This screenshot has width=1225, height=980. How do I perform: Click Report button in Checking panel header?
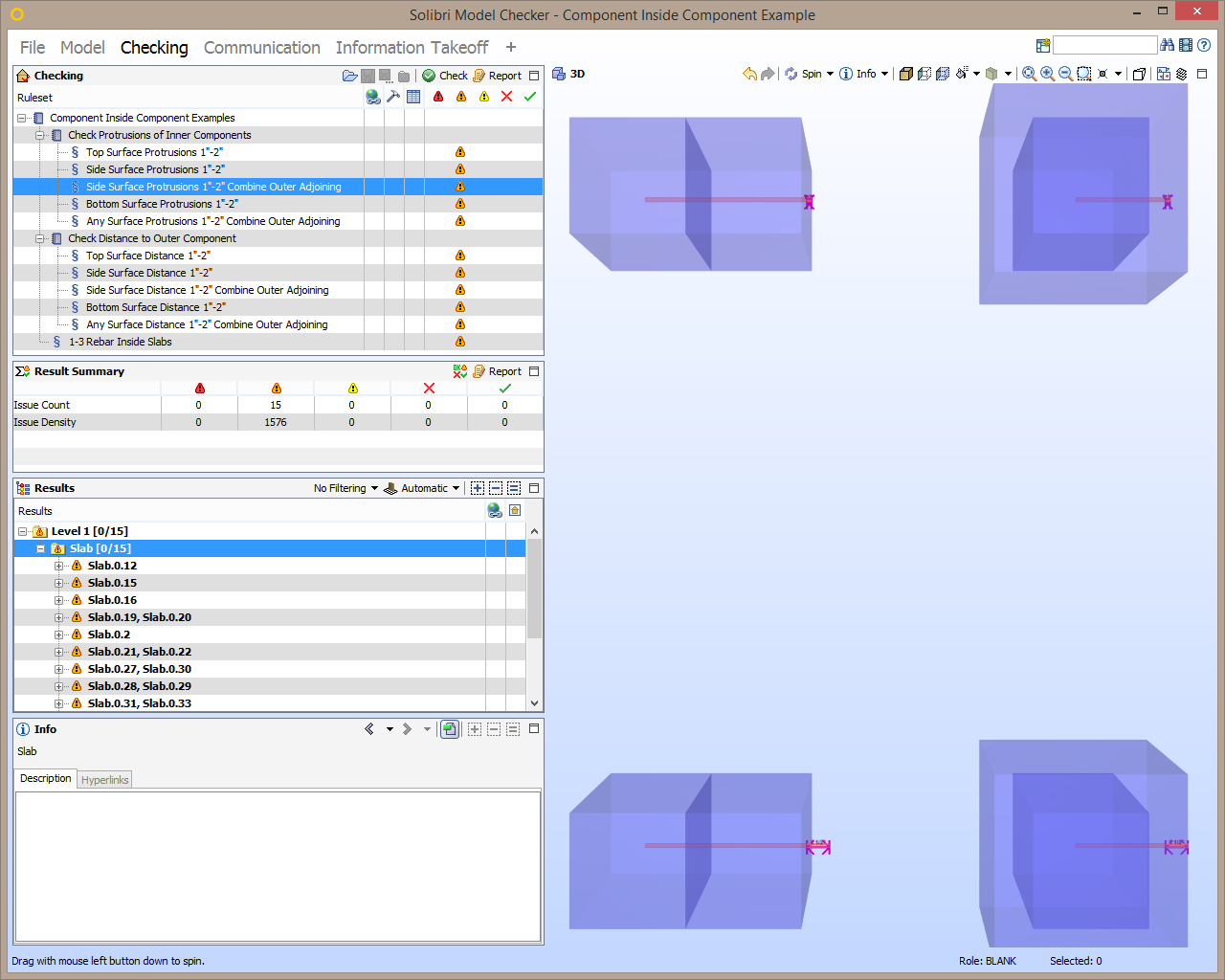tap(497, 76)
